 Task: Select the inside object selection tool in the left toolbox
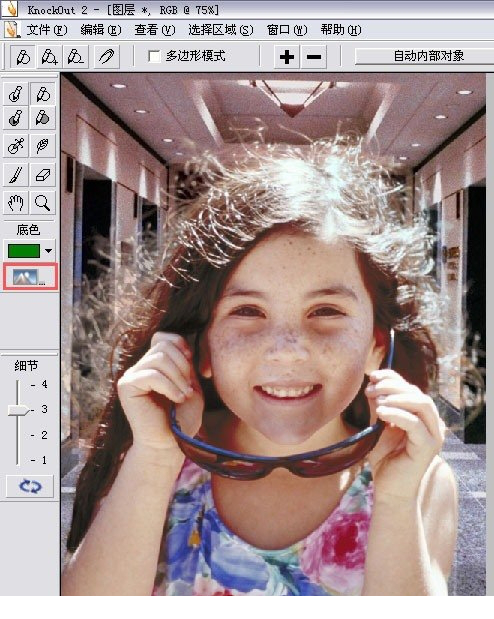coord(16,94)
